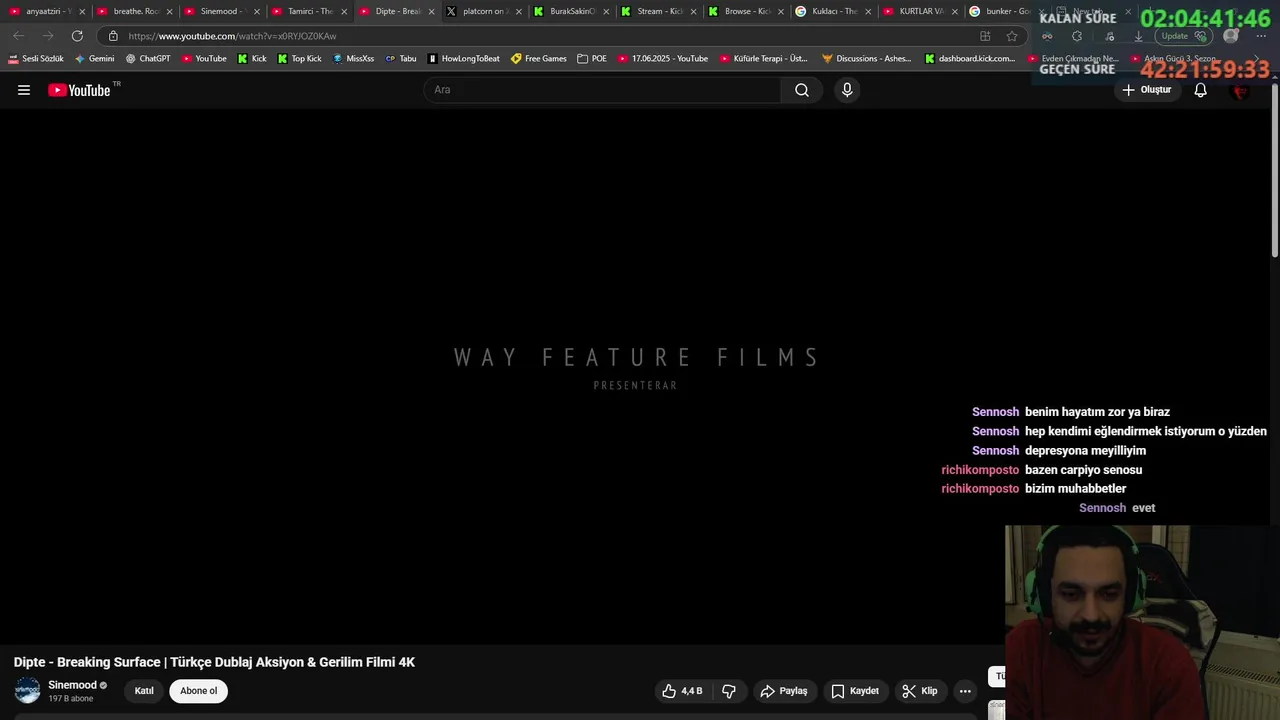Open the MissXss bookmark

353,59
